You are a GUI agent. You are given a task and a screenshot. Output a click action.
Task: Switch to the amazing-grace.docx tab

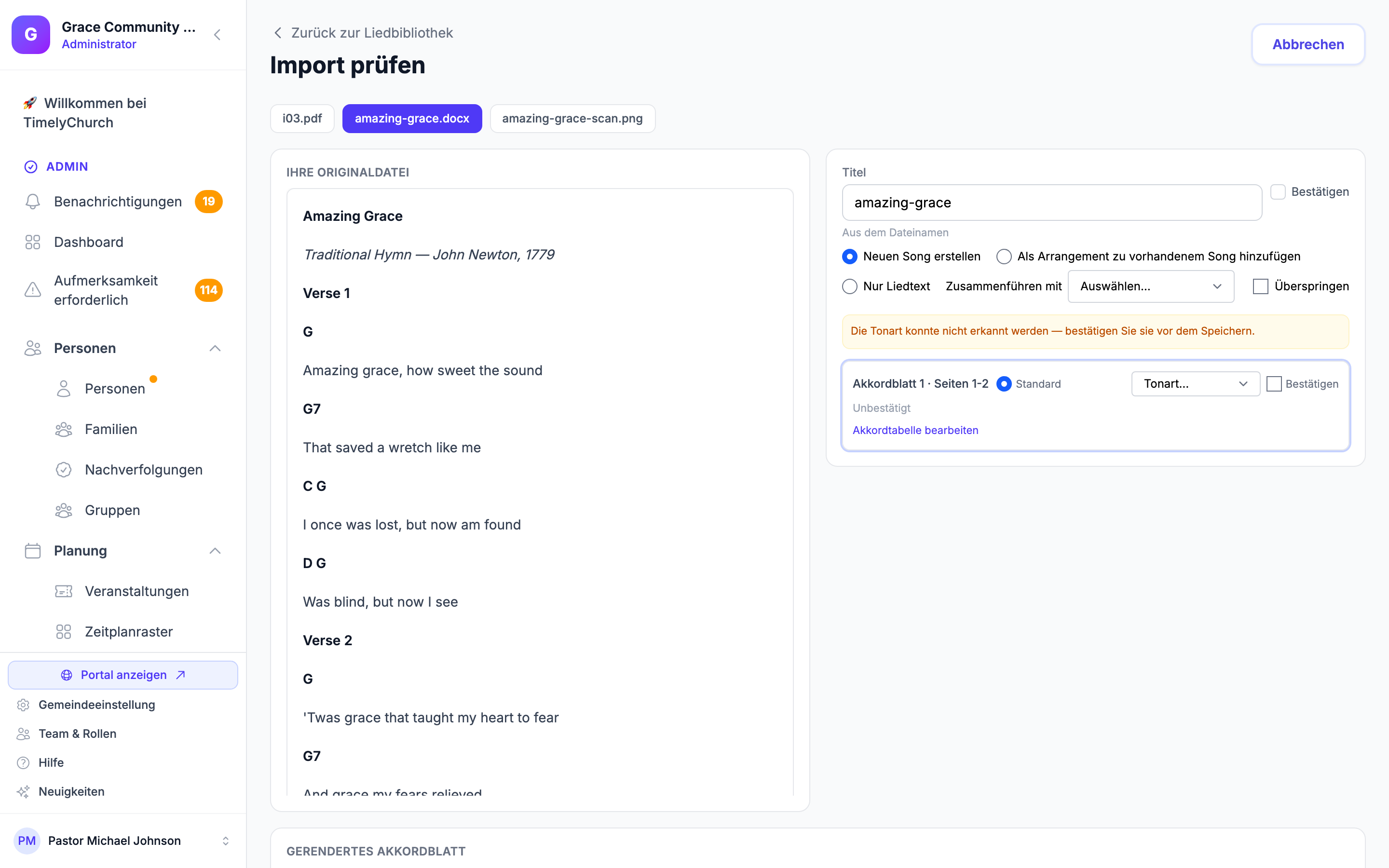pyautogui.click(x=411, y=118)
